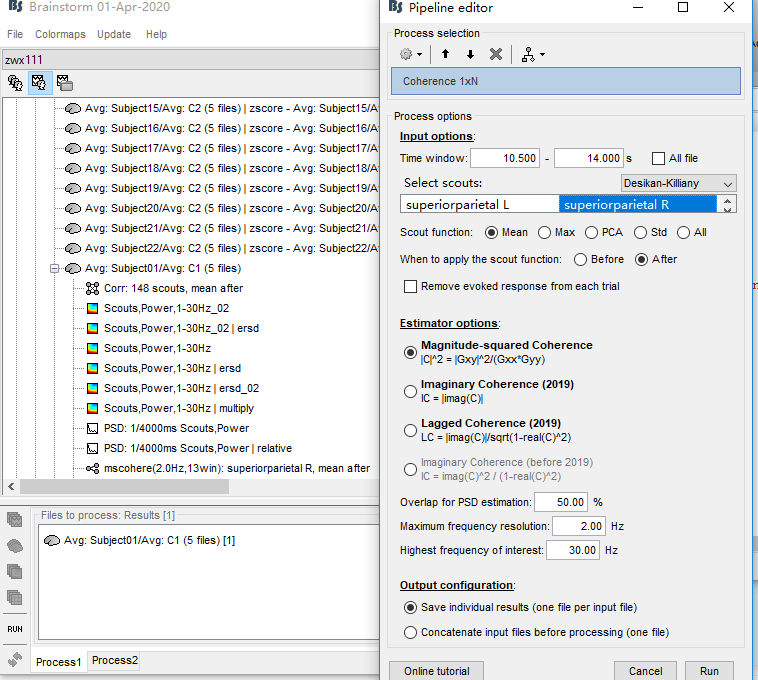Click RUN icon in Brainstorm process panel
The height and width of the screenshot is (680, 758).
pyautogui.click(x=15, y=629)
